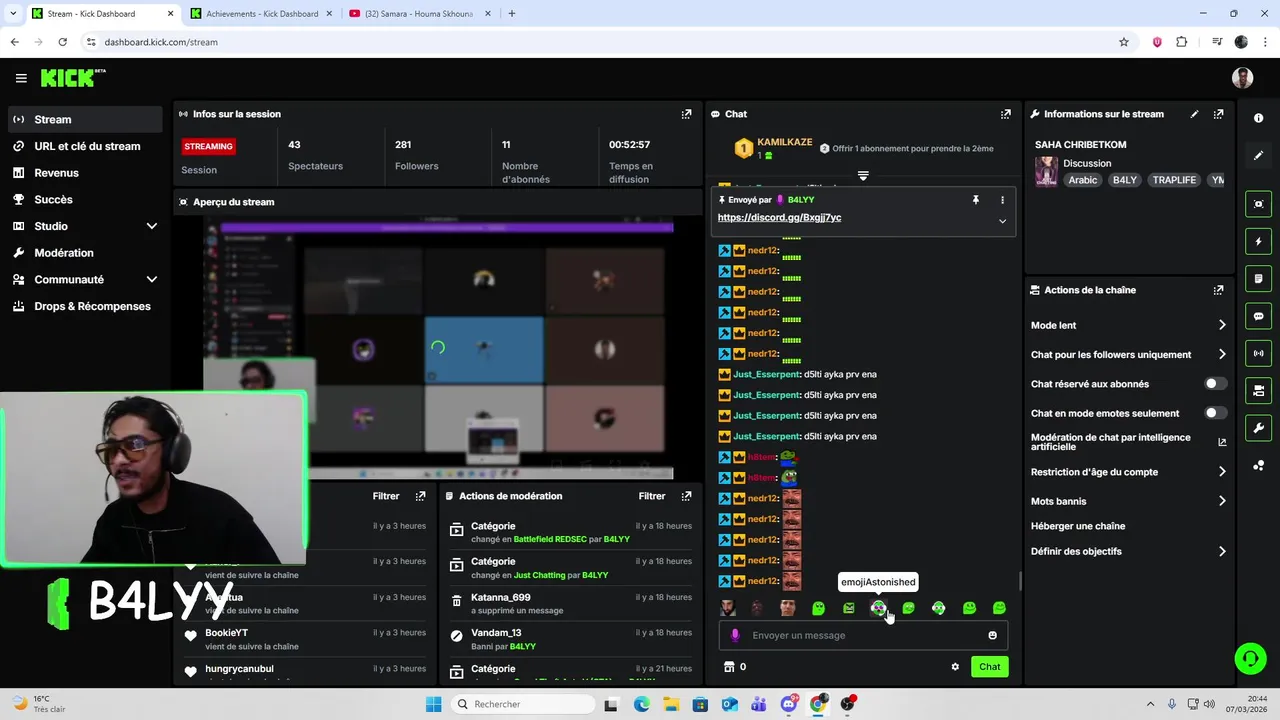Focus the Envoyer un message input
The height and width of the screenshot is (720, 1280).
863,635
